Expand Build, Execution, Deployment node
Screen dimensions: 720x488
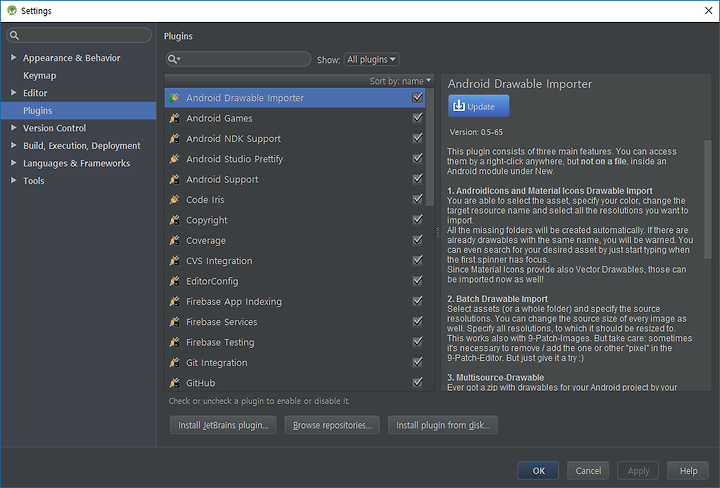[x=13, y=145]
